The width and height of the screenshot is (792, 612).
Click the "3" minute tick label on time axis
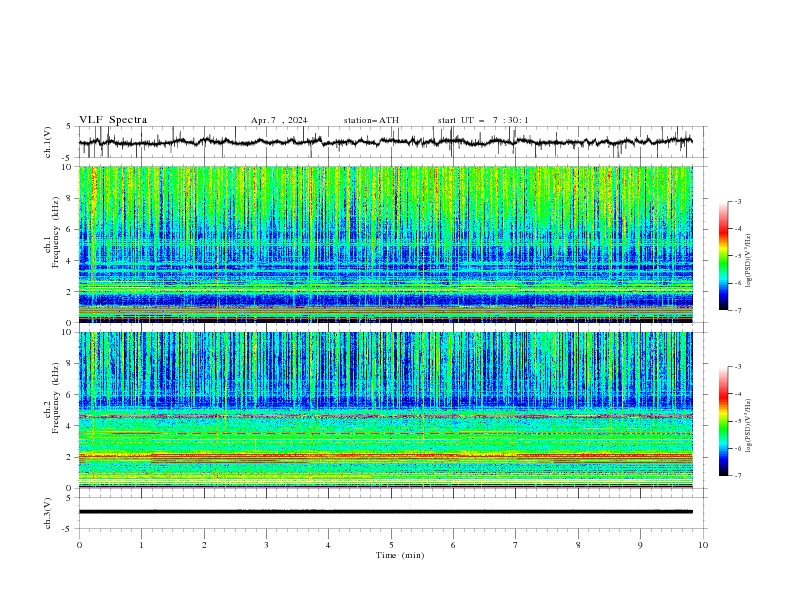tap(266, 545)
